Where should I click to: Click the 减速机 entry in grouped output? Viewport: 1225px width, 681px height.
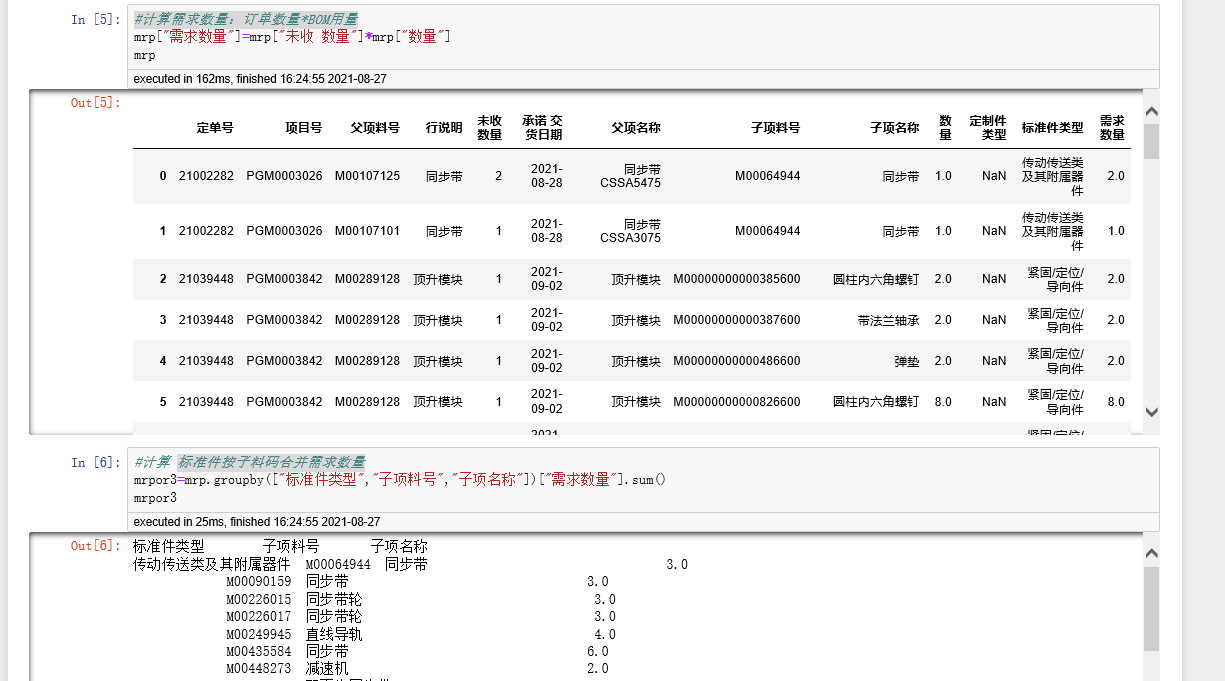coord(326,668)
